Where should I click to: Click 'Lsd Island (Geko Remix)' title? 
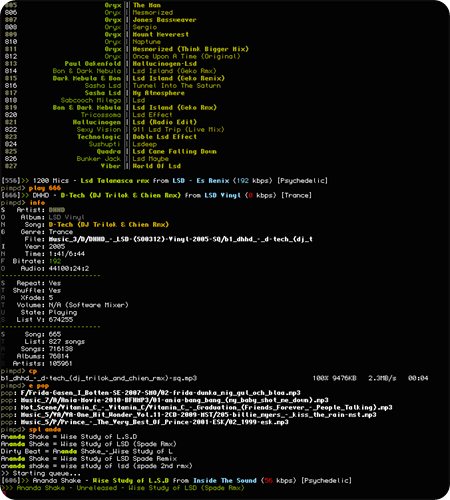[179, 79]
